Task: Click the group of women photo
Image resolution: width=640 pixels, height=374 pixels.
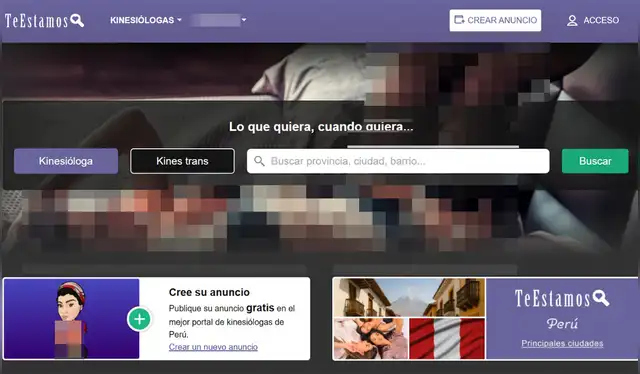Action: pyautogui.click(x=371, y=339)
